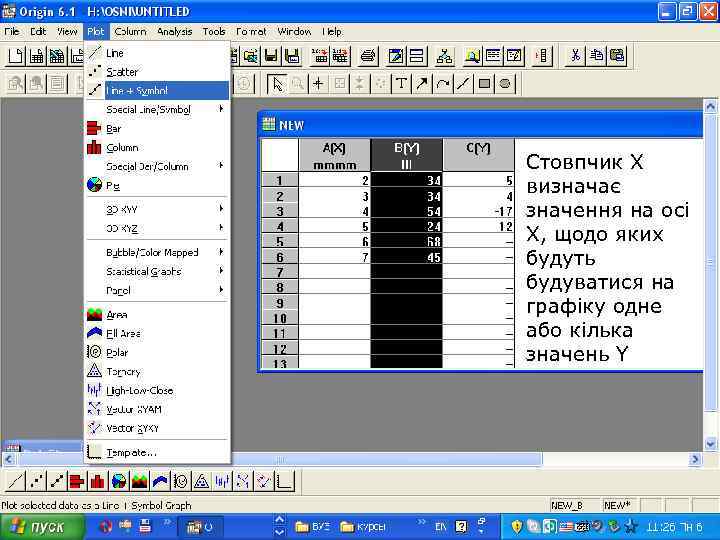Click the Copy toolbar icon
This screenshot has height=540, width=720.
(x=596, y=56)
